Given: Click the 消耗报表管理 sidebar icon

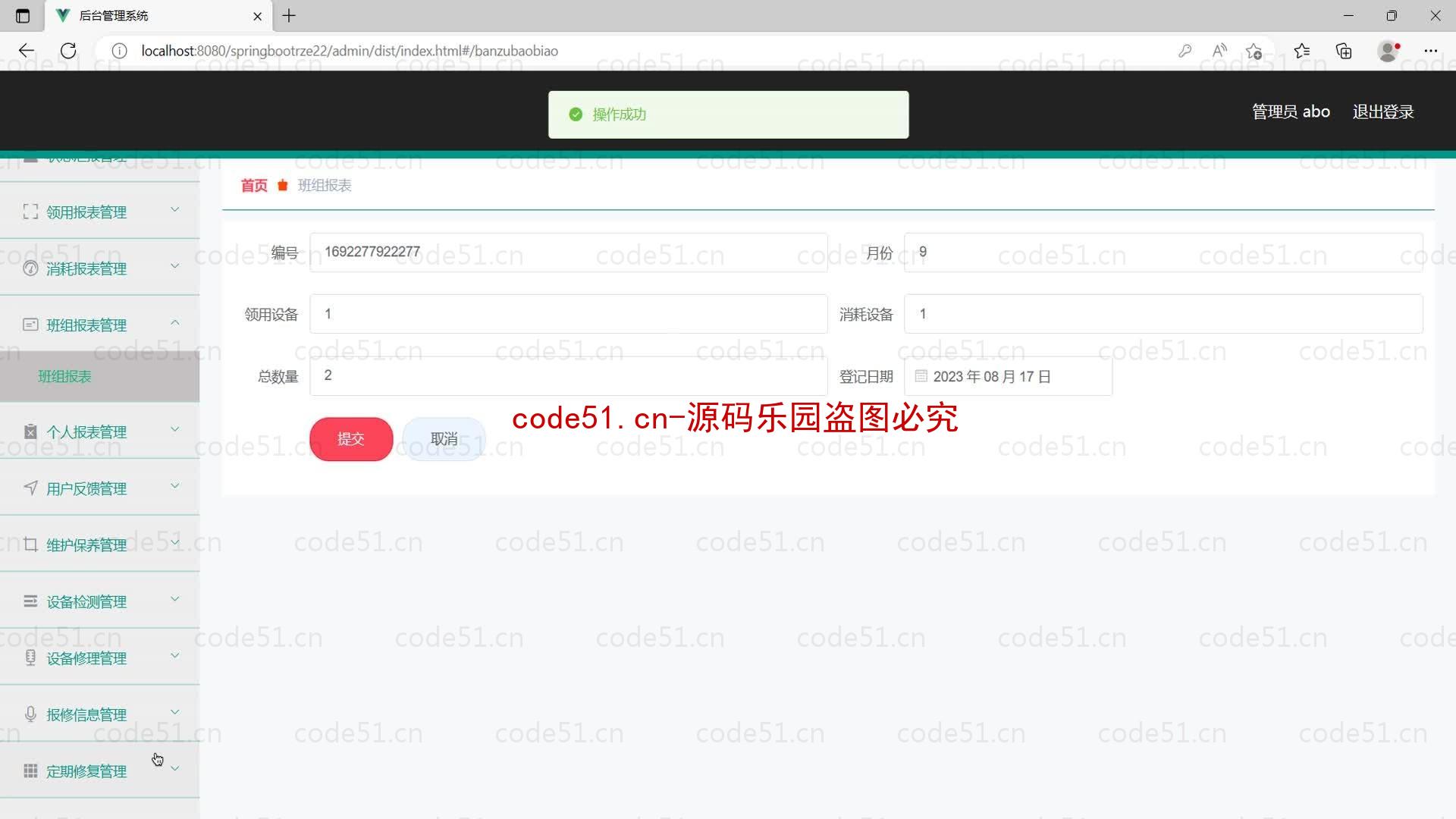Looking at the screenshot, I should click(30, 268).
